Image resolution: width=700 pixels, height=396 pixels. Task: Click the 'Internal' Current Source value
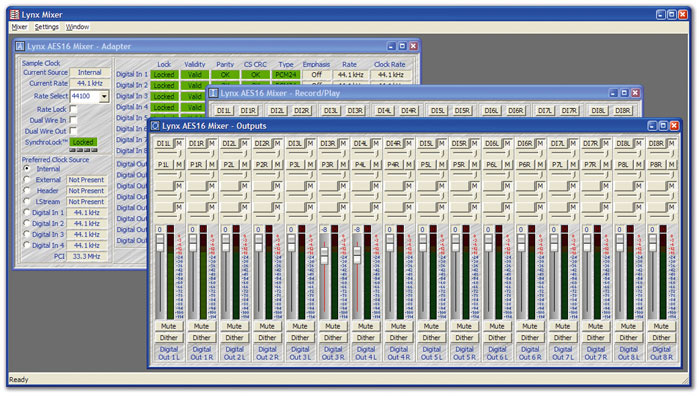(x=89, y=72)
